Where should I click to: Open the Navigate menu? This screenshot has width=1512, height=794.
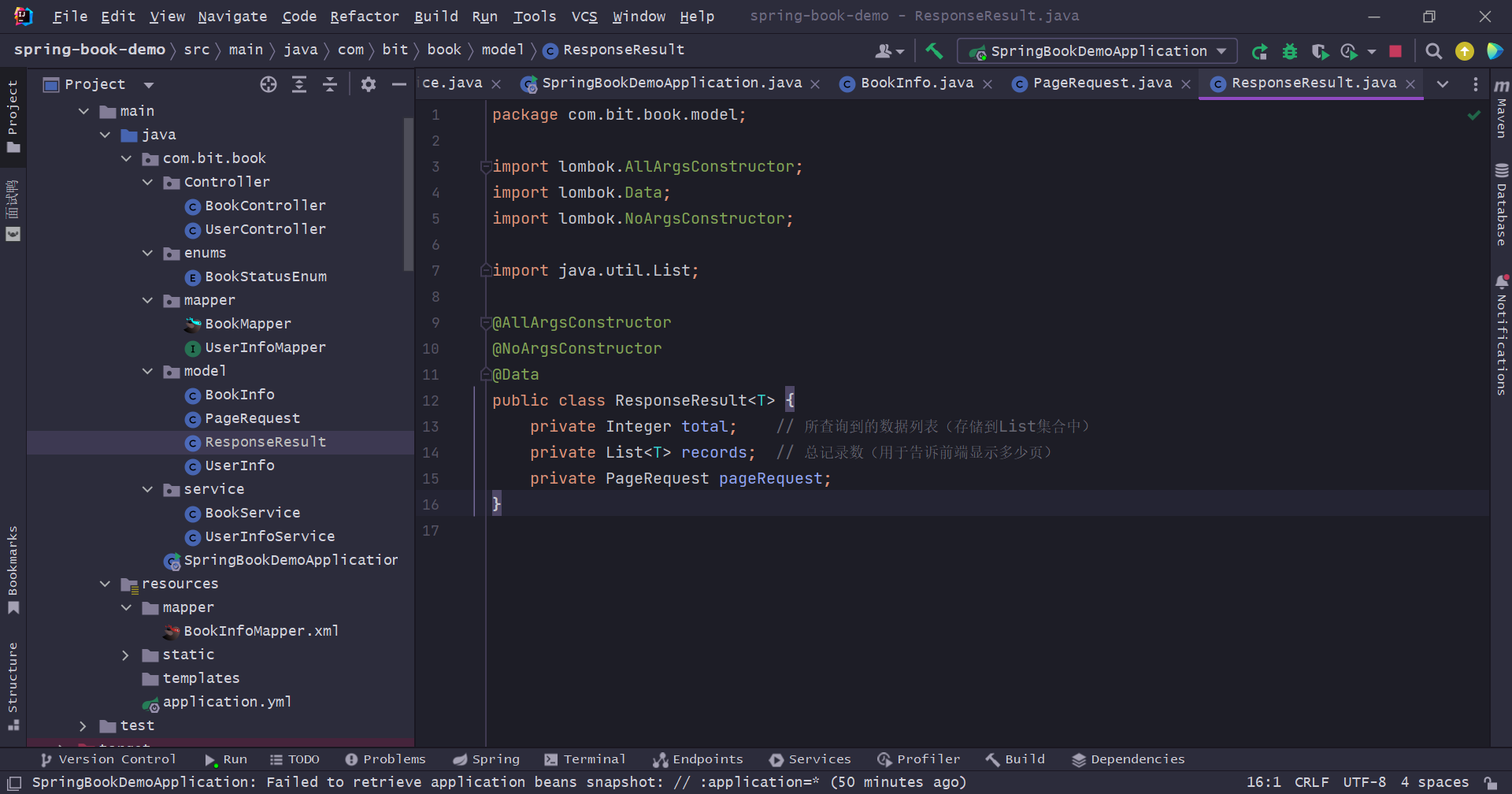pyautogui.click(x=232, y=17)
